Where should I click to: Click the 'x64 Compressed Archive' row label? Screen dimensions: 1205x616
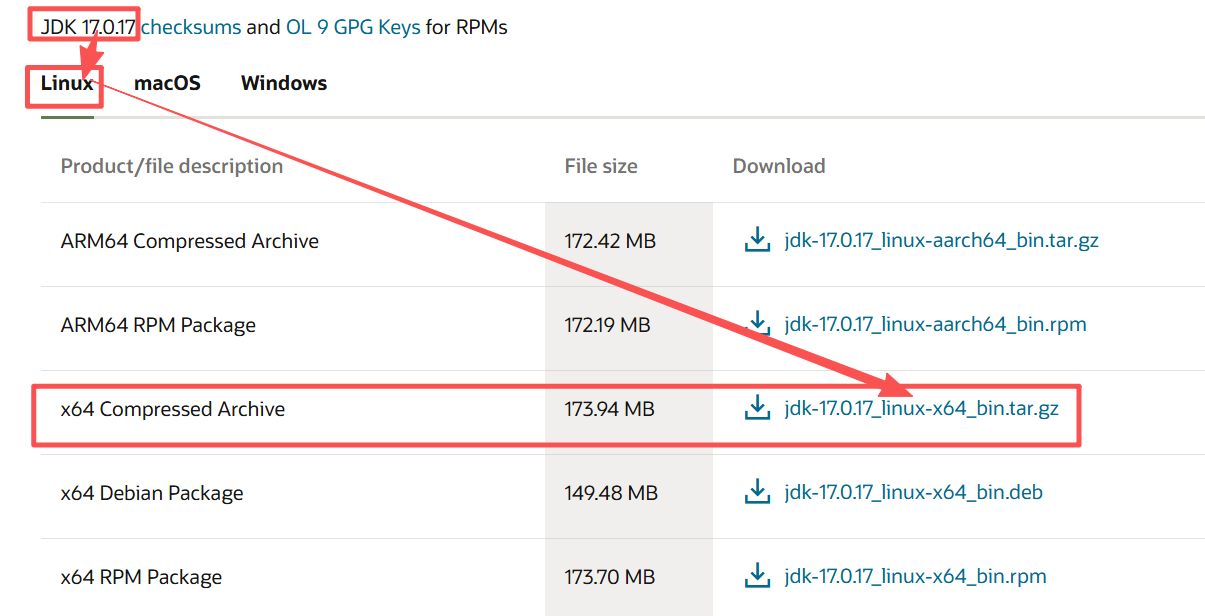(173, 409)
